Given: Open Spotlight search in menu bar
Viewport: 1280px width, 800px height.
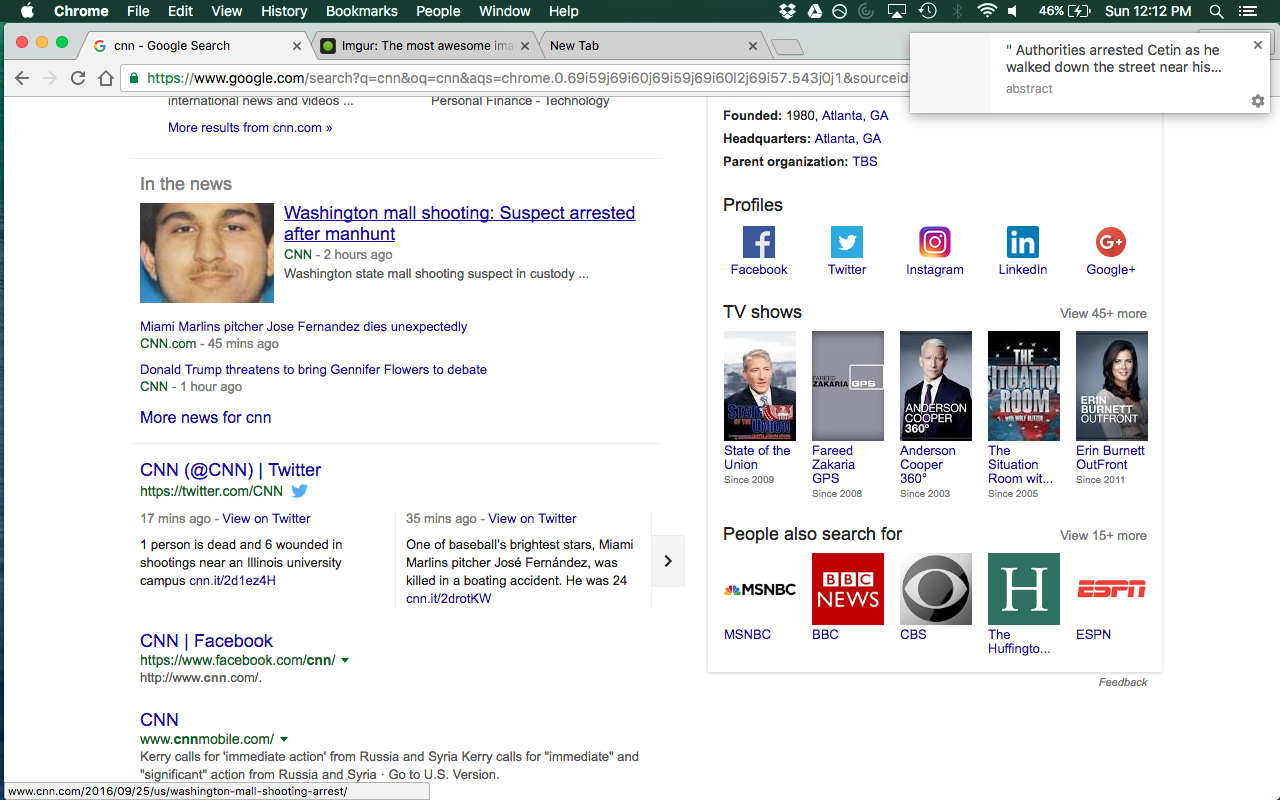Looking at the screenshot, I should 1217,11.
